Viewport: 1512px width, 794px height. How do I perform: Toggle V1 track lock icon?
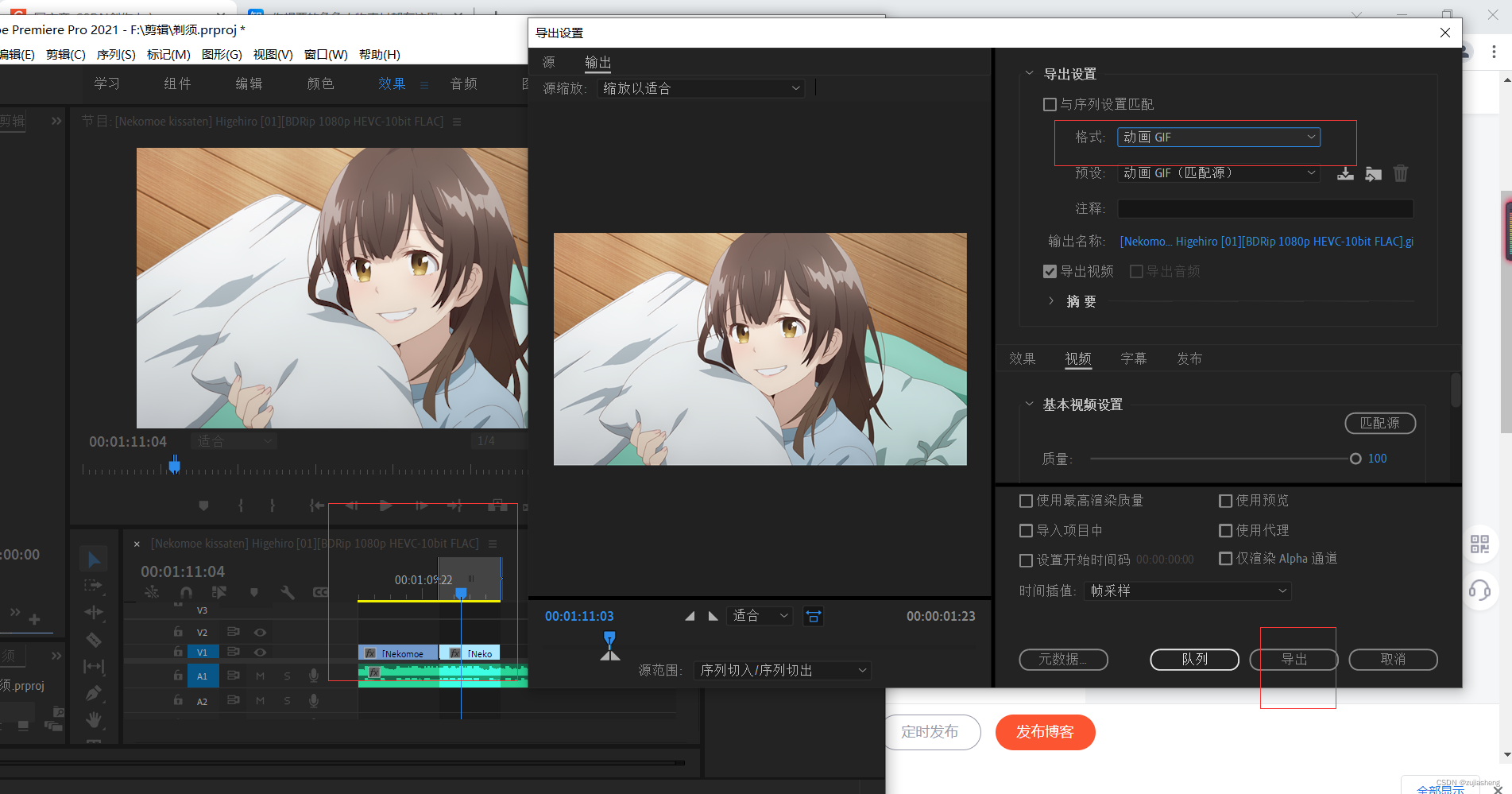point(178,652)
